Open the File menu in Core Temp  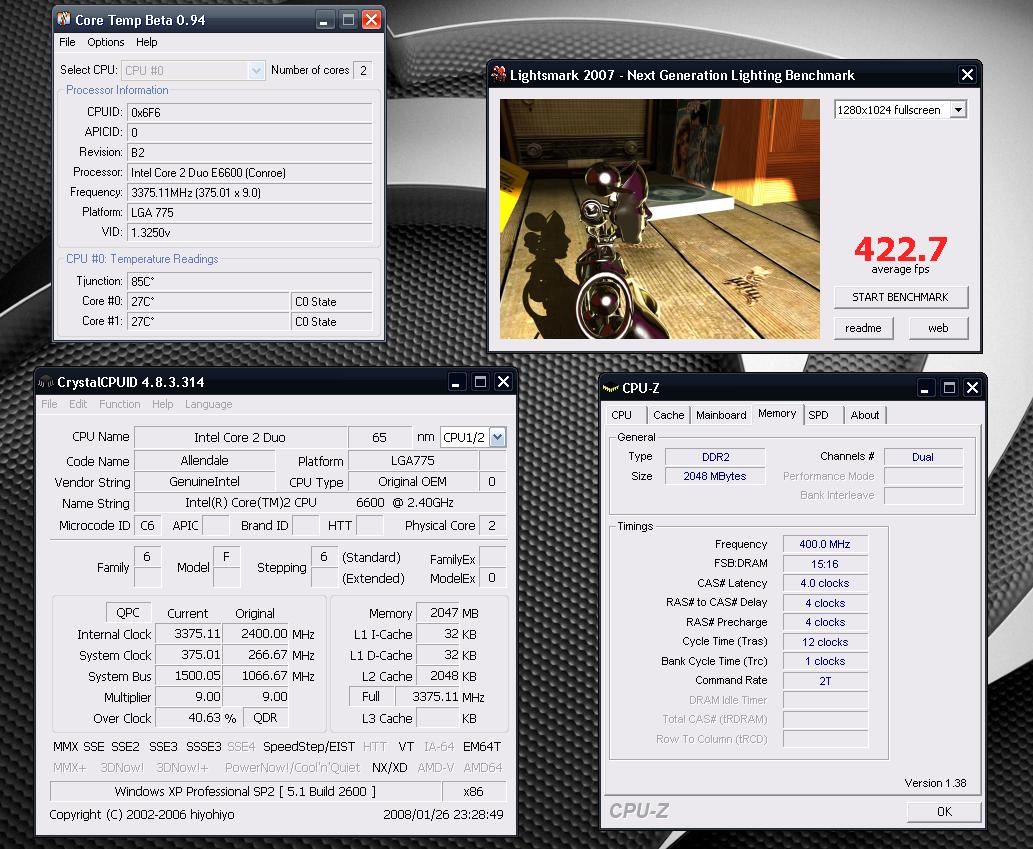coord(67,42)
